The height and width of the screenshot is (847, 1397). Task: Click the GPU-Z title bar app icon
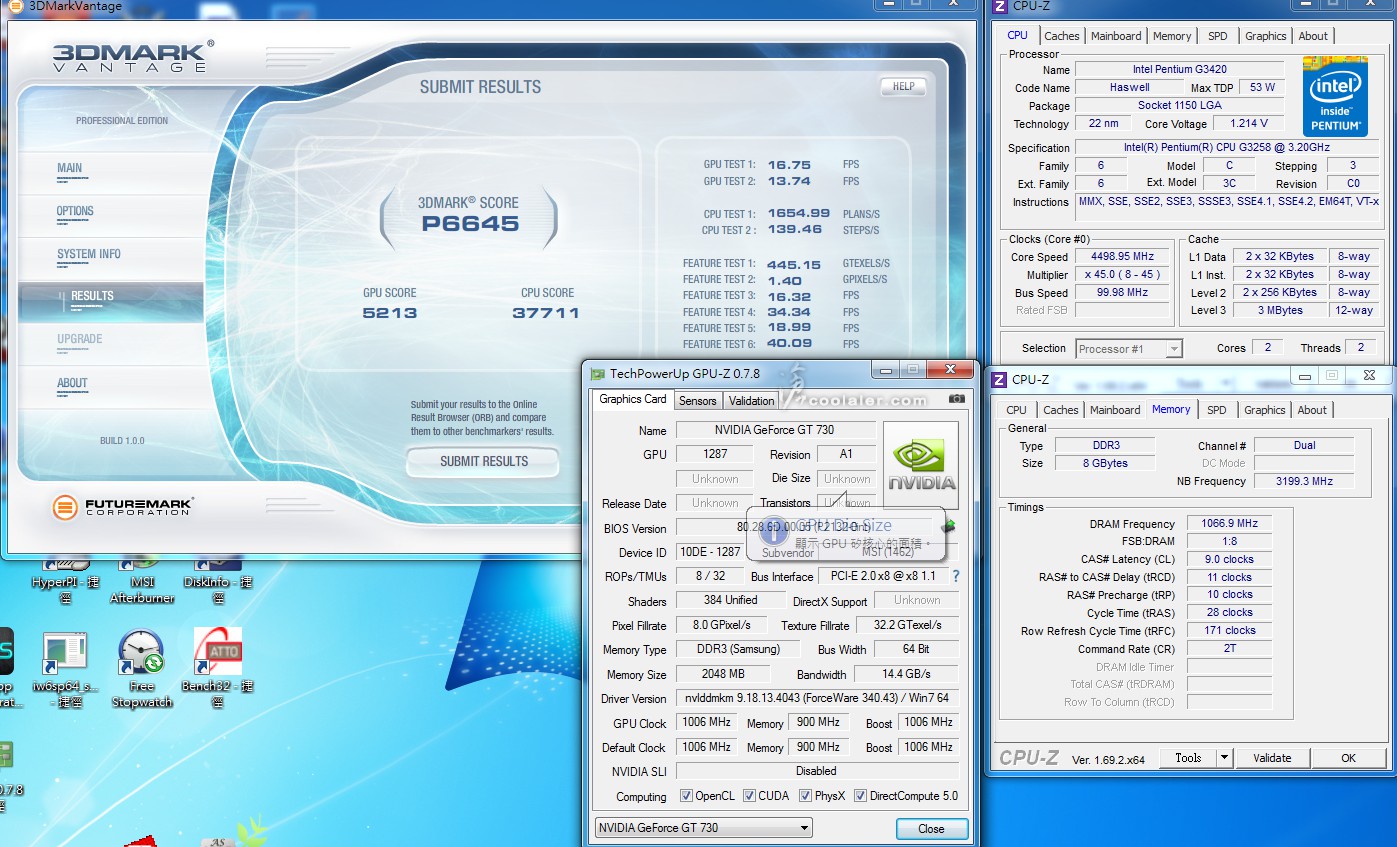click(598, 374)
